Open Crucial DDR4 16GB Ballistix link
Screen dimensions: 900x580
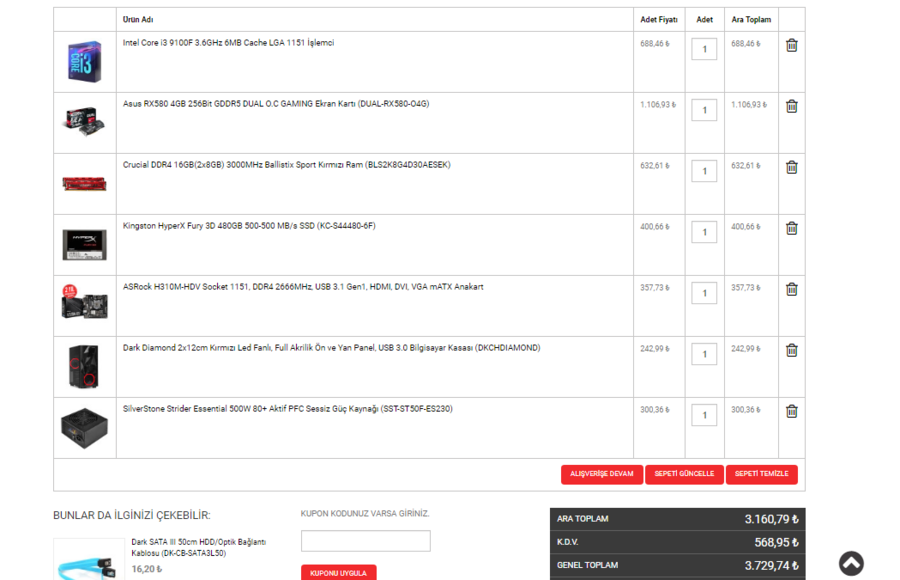pyautogui.click(x=286, y=165)
